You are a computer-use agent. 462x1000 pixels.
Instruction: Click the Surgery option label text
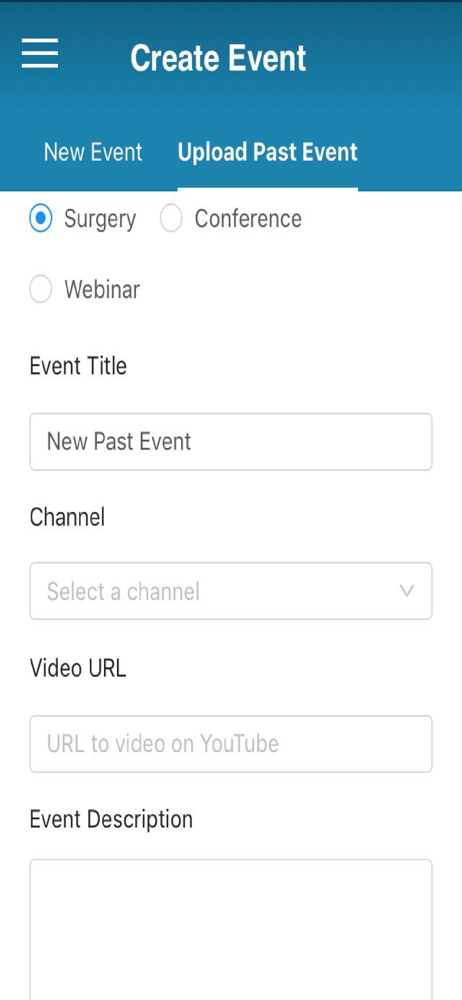tap(100, 219)
